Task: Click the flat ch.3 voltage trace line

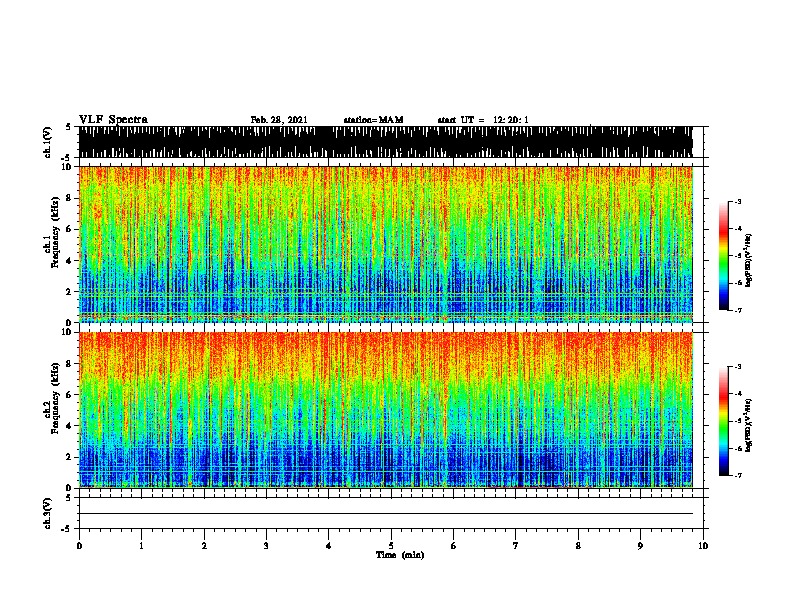Action: point(386,514)
